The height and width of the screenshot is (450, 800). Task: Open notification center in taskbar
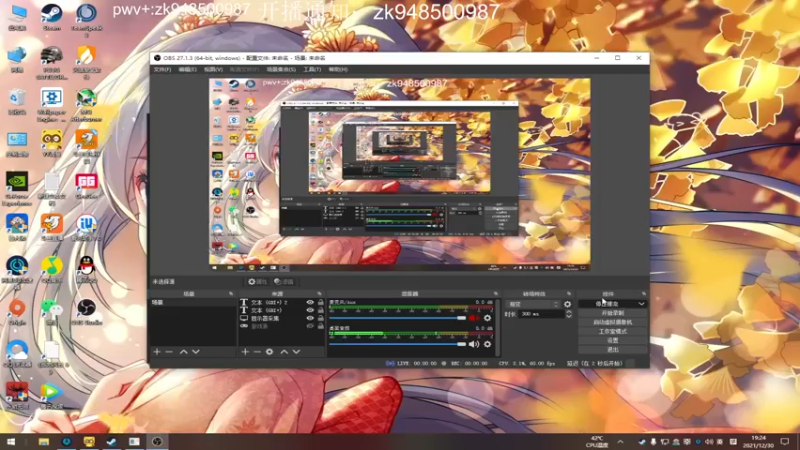tap(785, 441)
